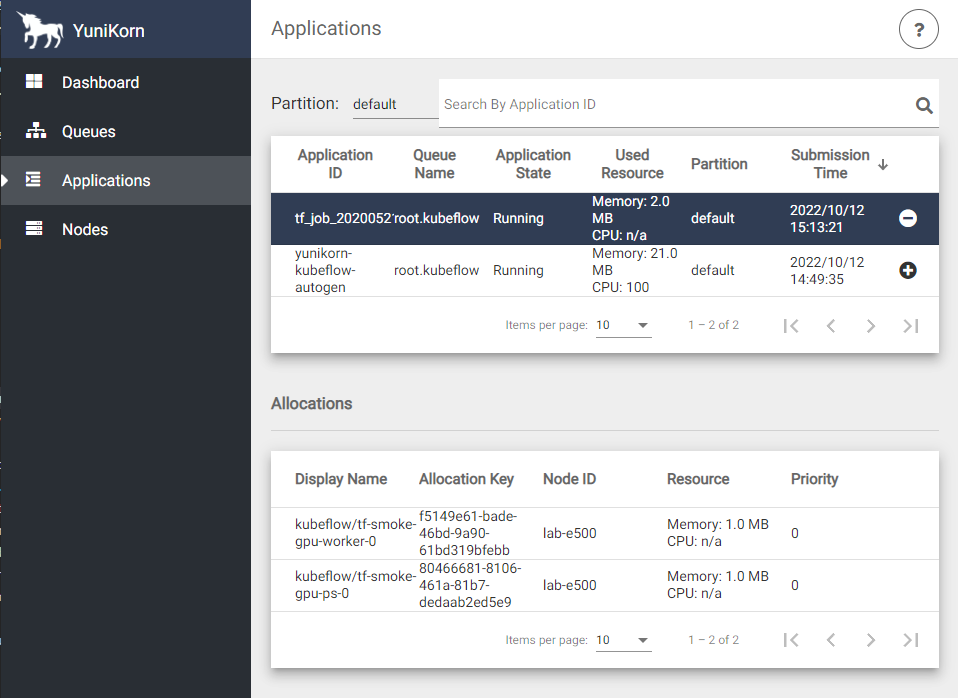Sort by Application State column header
958x698 pixels.
click(x=533, y=164)
